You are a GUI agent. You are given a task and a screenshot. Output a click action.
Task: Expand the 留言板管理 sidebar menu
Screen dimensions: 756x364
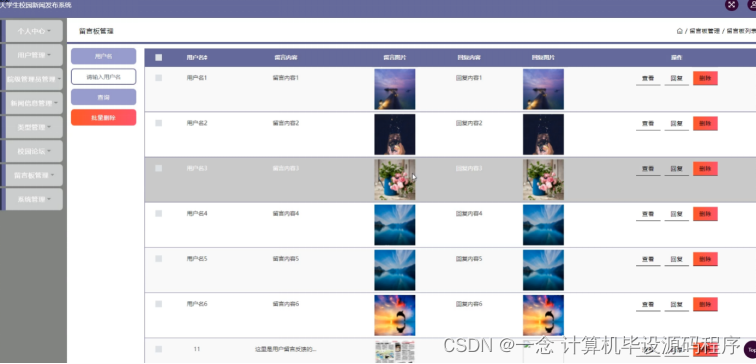click(34, 175)
